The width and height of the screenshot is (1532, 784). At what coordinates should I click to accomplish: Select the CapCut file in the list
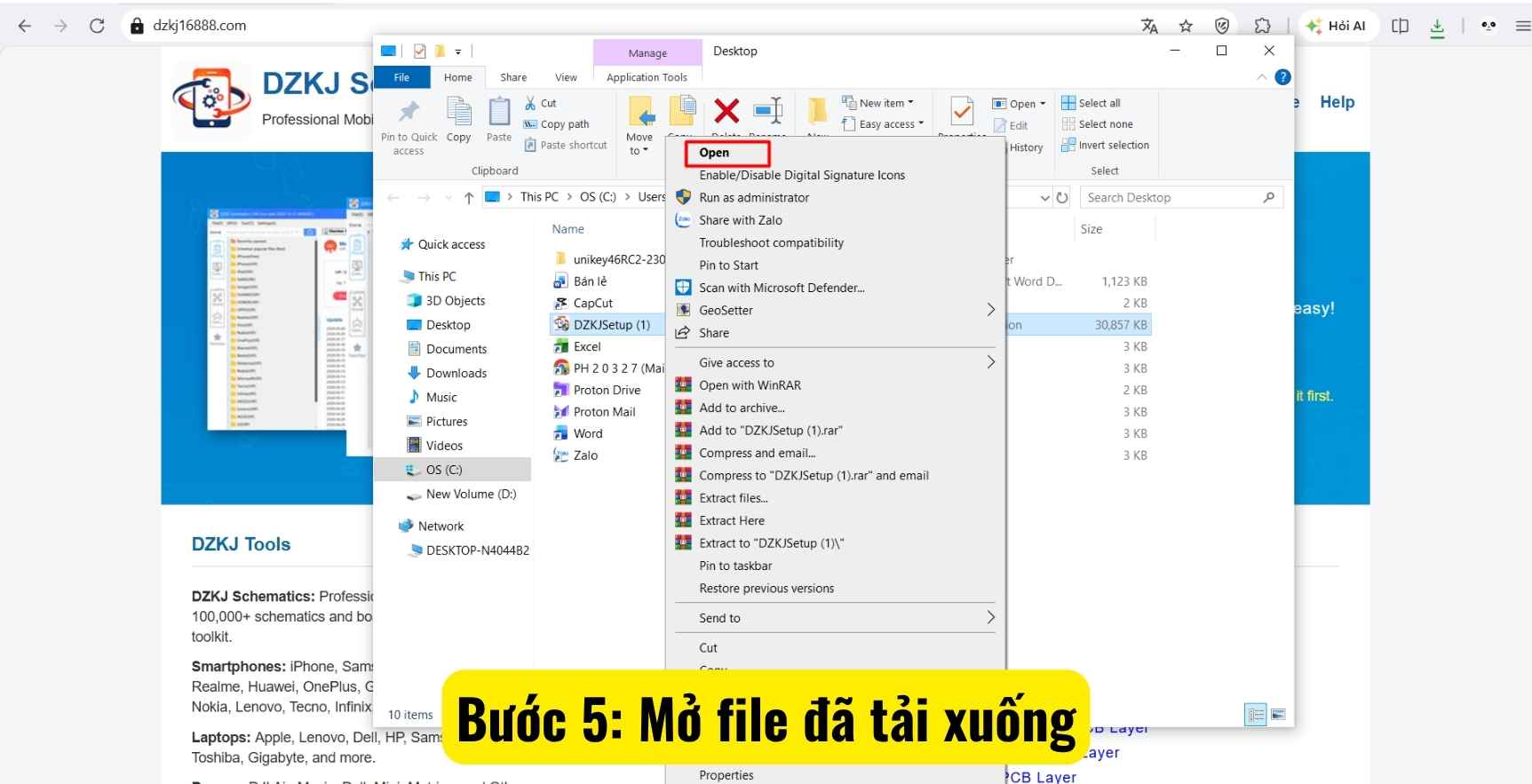tap(592, 303)
